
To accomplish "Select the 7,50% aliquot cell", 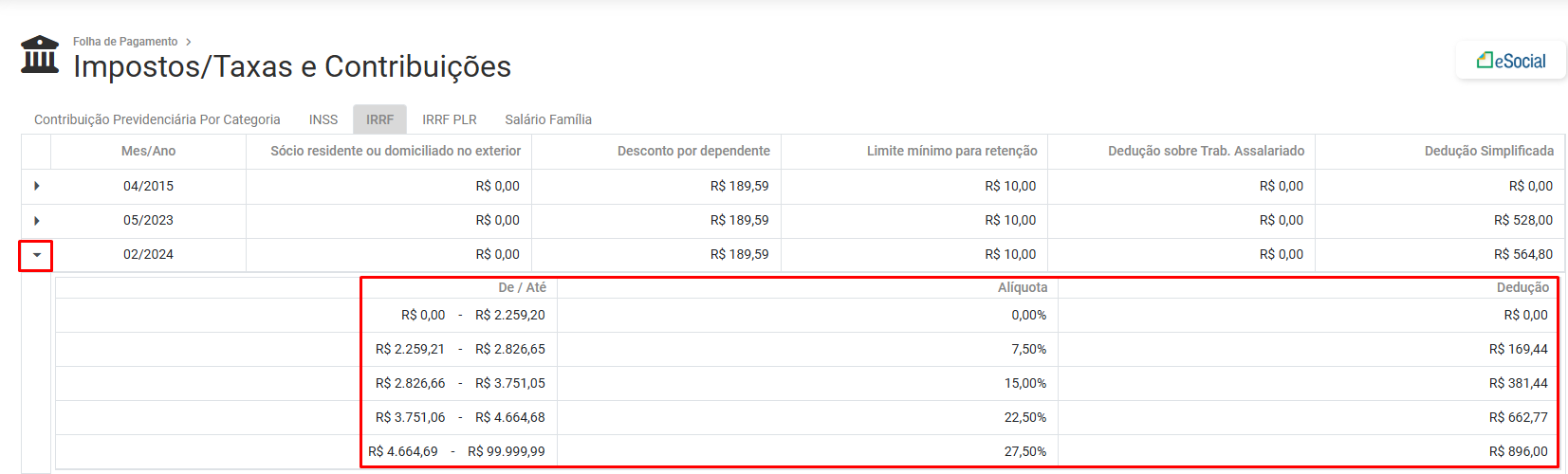I will [x=1028, y=349].
